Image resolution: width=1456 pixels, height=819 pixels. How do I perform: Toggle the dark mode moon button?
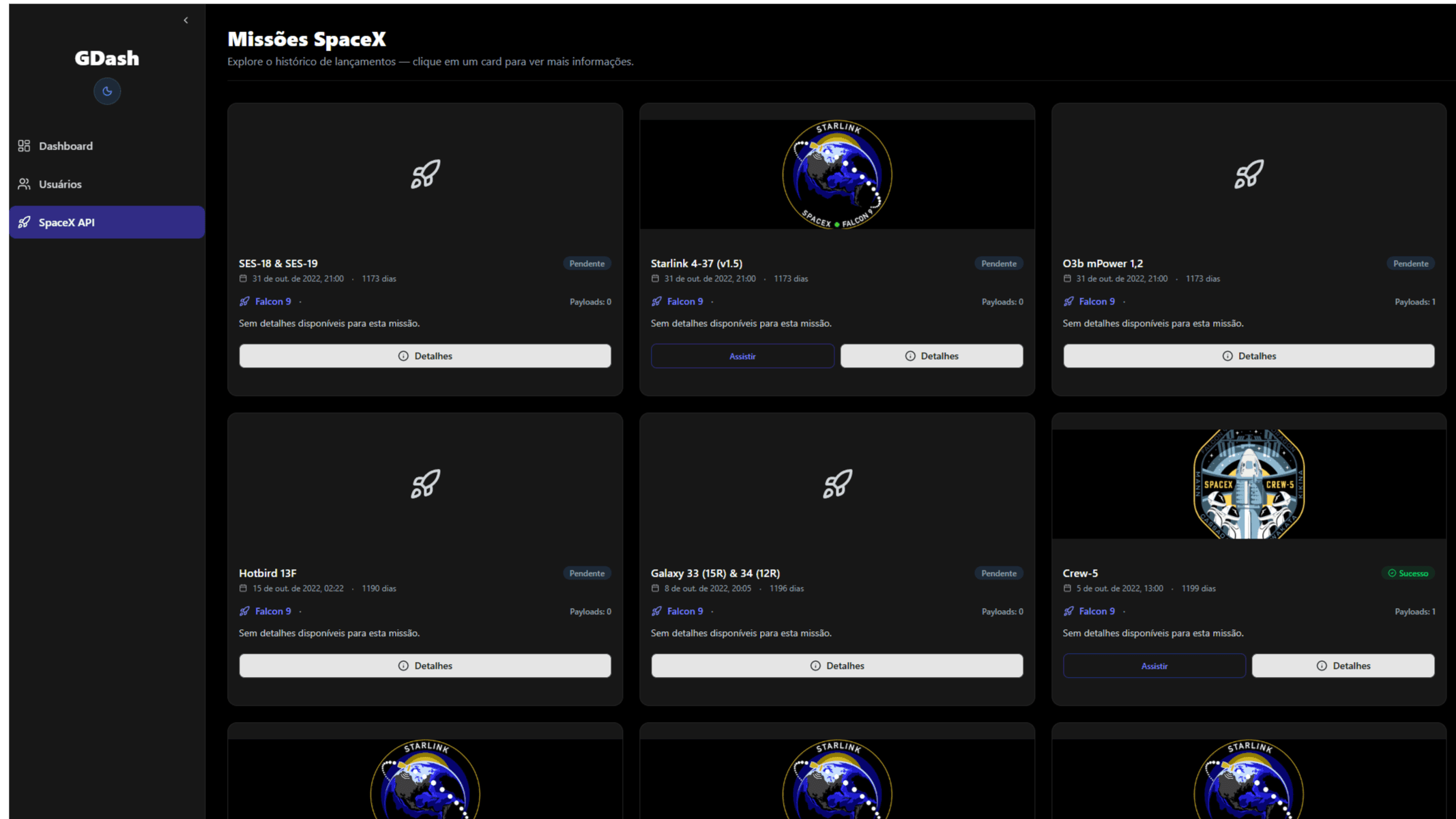107,91
